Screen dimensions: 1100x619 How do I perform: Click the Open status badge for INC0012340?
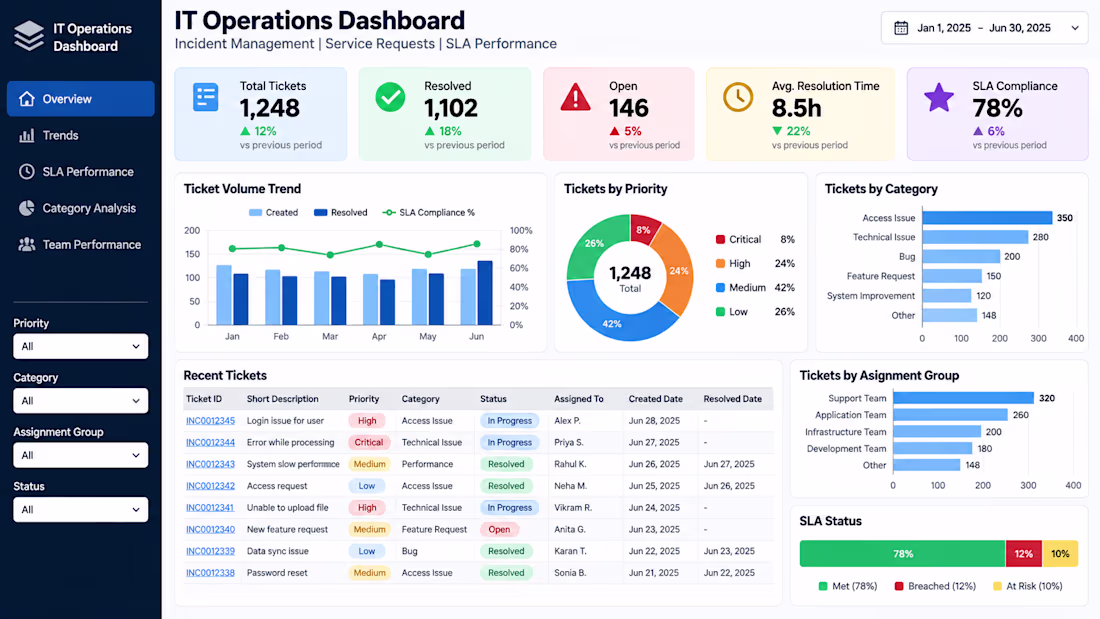499,529
